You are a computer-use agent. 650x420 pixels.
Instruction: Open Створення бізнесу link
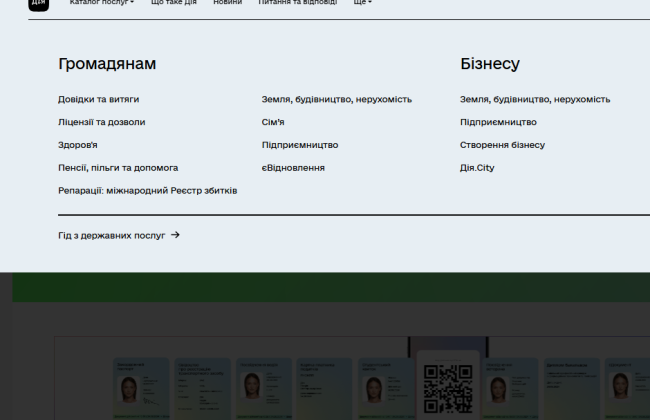pyautogui.click(x=502, y=145)
